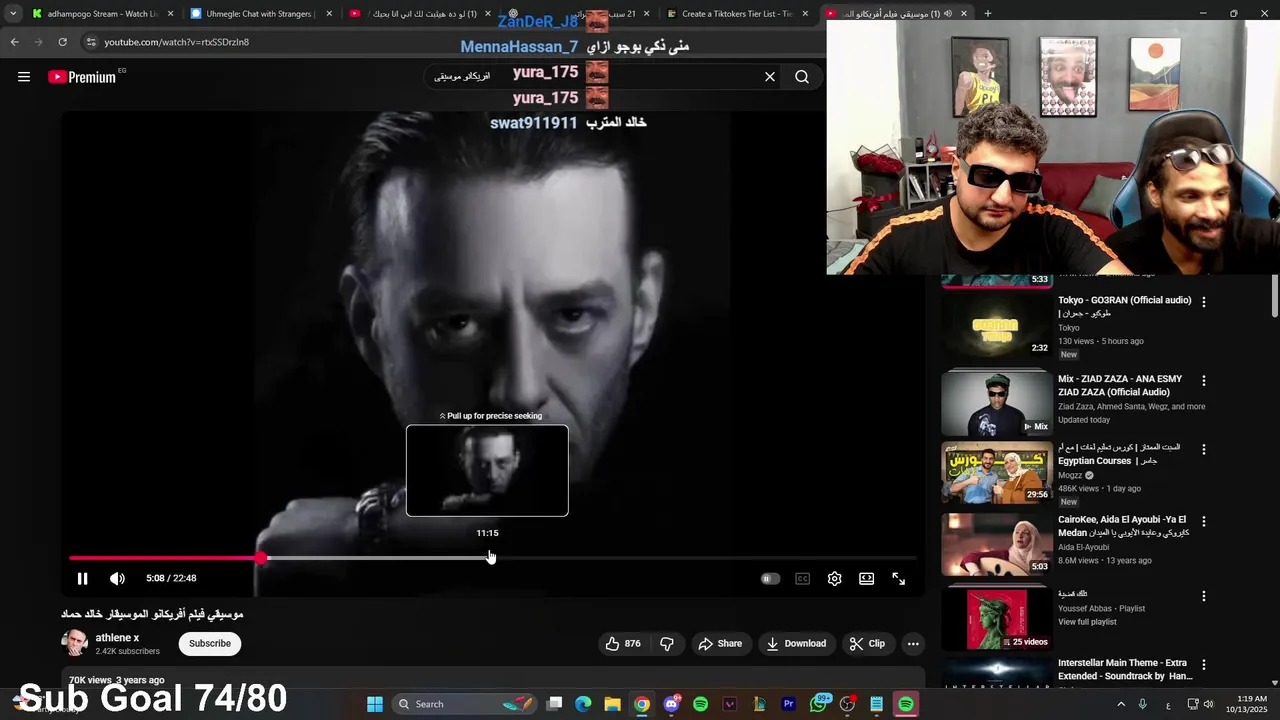Click seek preview thumbnail at 11:15
This screenshot has width=1280, height=720.
pos(487,470)
